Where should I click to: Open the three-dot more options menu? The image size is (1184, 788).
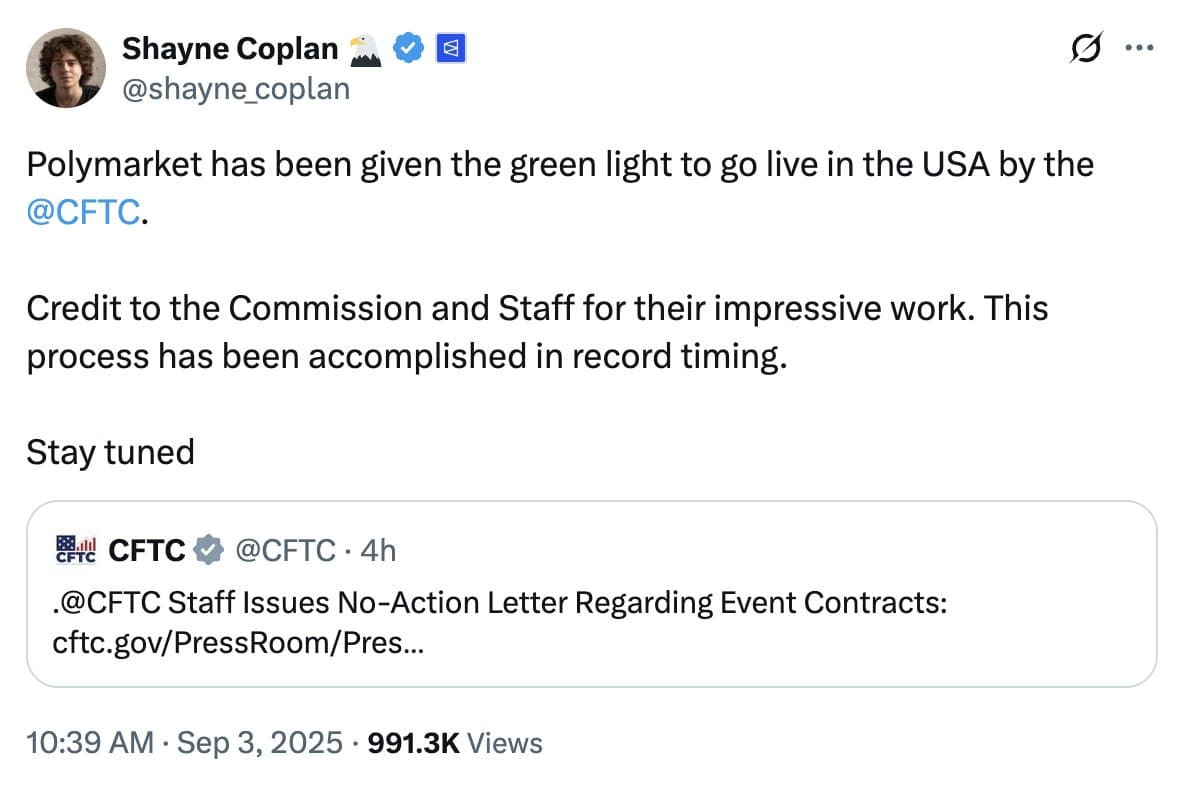1139,47
